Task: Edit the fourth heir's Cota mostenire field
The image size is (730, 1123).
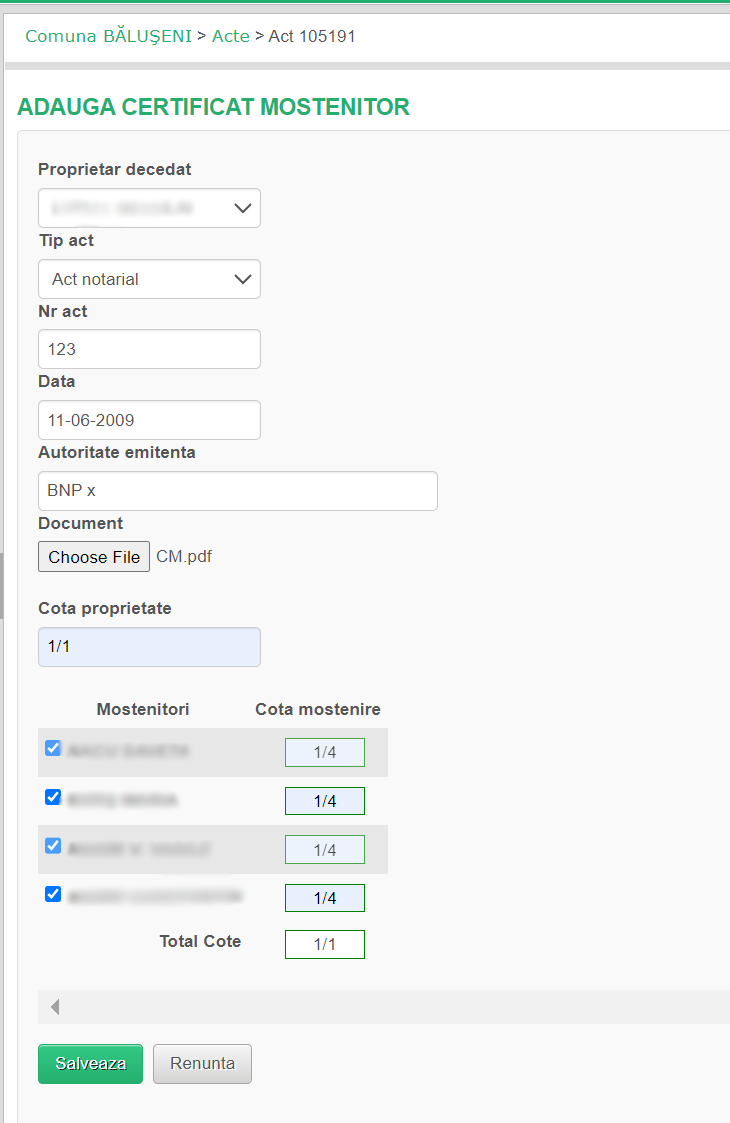Action: click(x=325, y=898)
